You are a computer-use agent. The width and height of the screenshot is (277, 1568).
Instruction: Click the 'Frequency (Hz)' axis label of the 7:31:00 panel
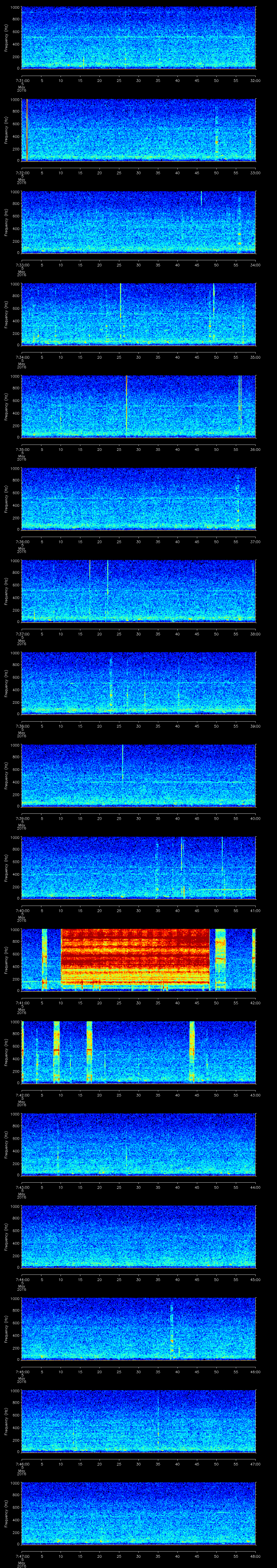6,38
